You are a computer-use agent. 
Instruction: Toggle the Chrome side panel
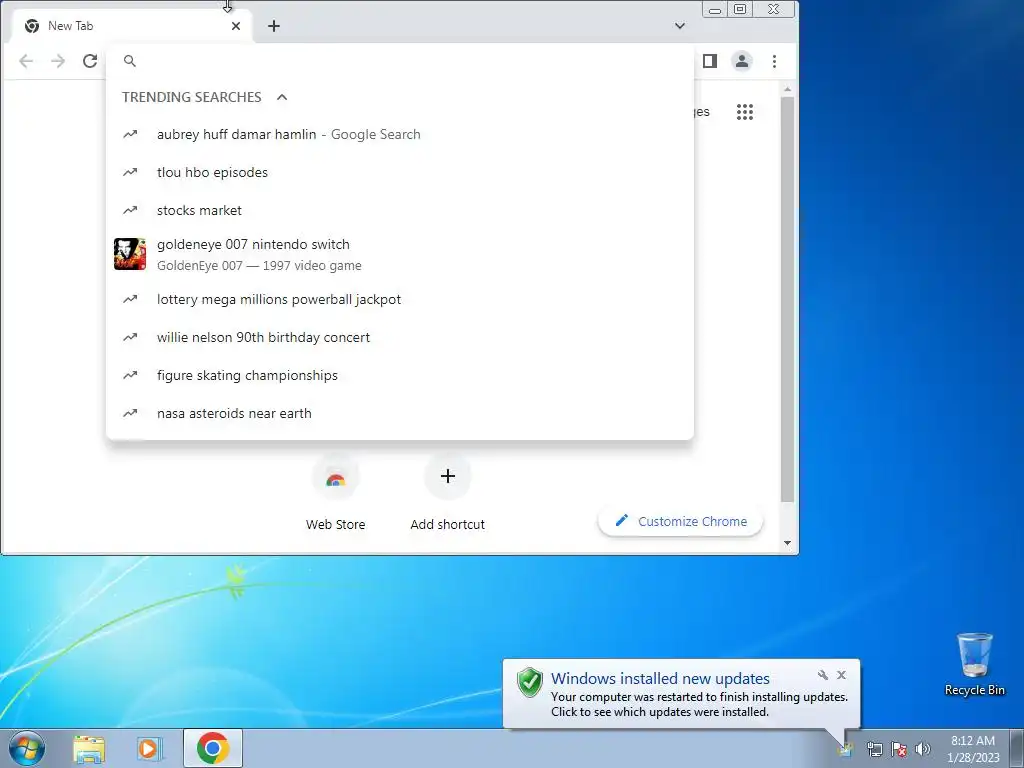(710, 61)
